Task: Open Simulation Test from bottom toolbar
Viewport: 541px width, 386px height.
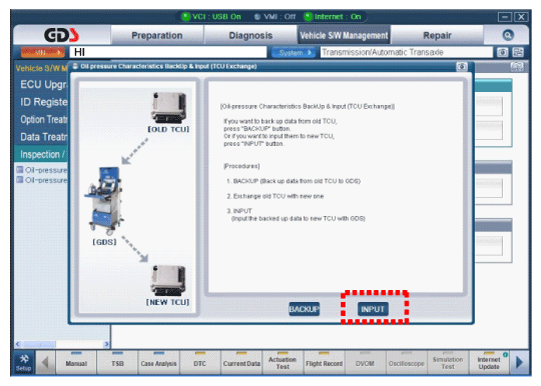Action: tap(448, 363)
